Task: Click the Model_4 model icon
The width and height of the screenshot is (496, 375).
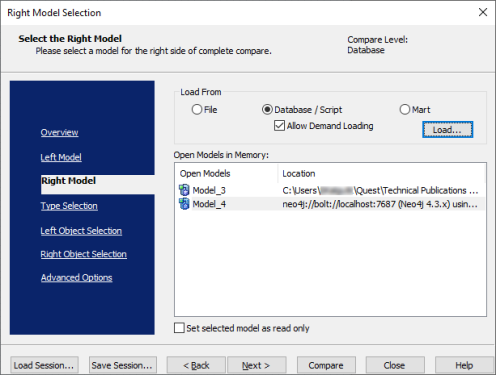Action: click(184, 204)
